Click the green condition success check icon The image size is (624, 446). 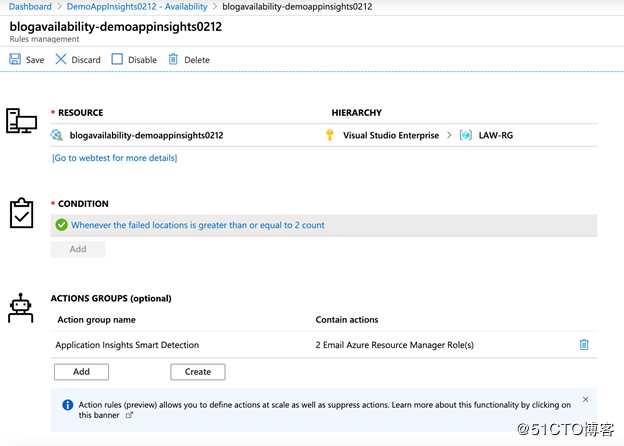(62, 225)
